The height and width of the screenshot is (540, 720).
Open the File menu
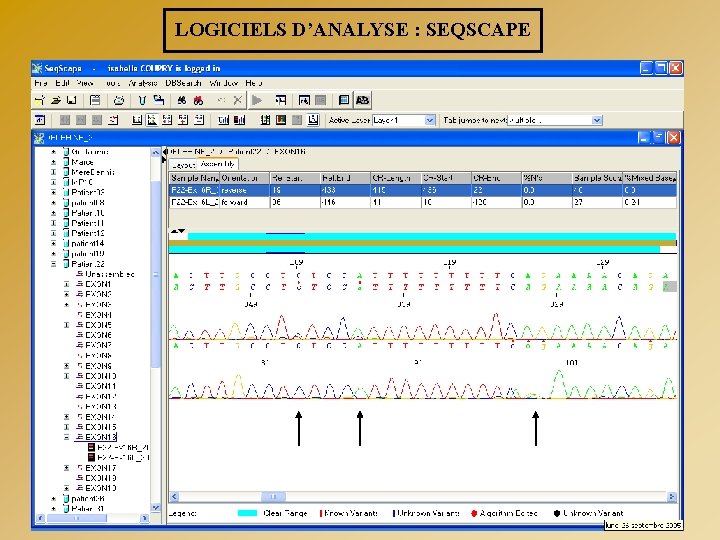pos(41,83)
